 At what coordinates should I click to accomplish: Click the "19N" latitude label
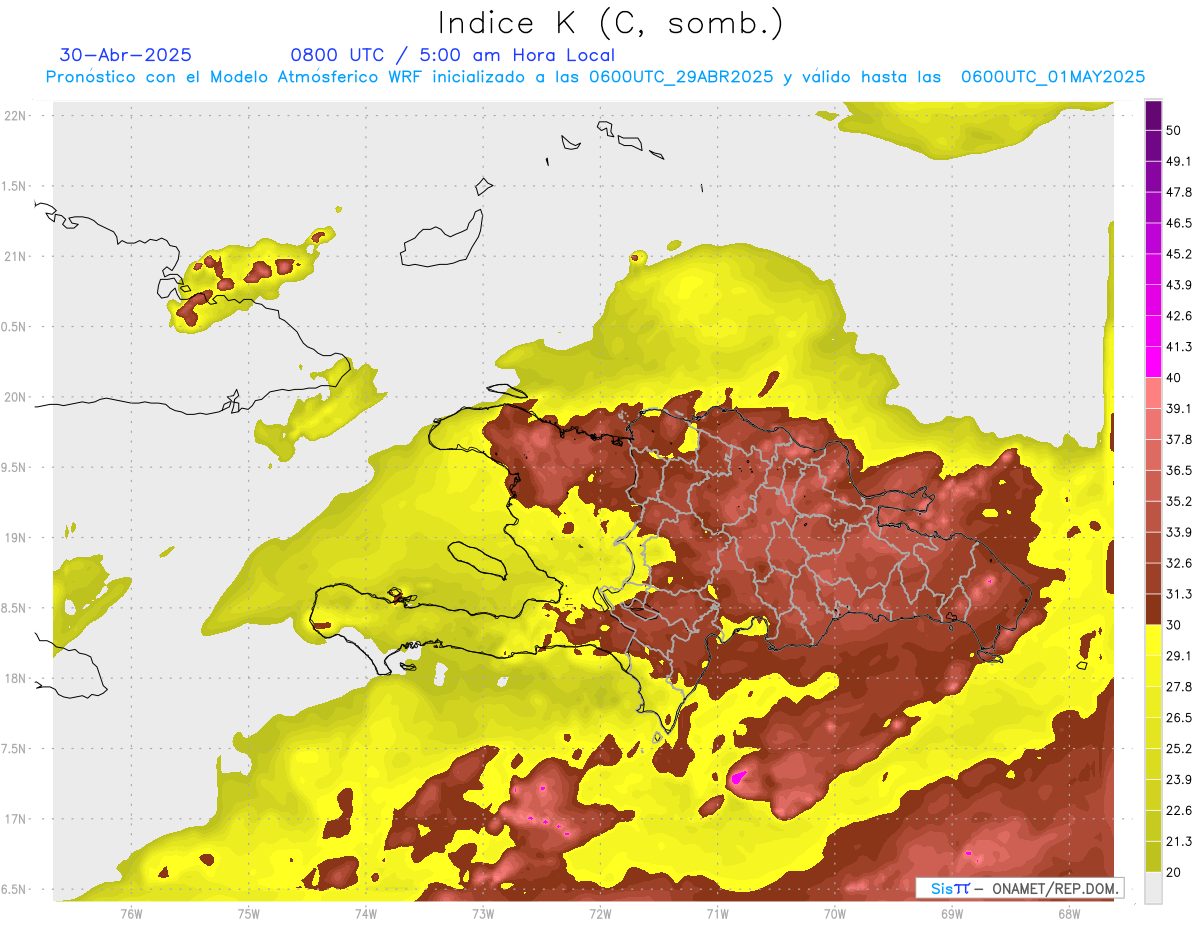(x=15, y=538)
